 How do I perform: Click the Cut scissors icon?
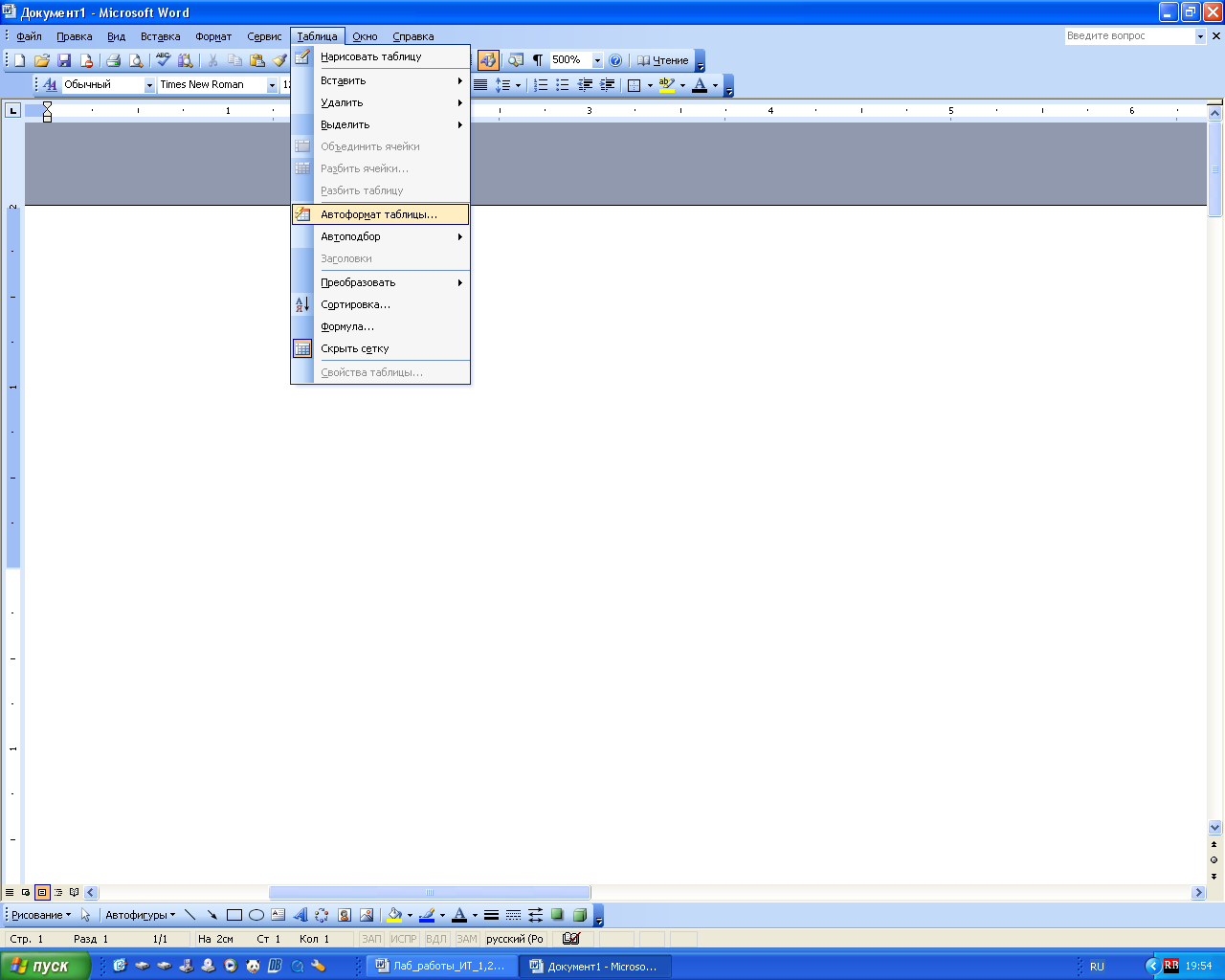coord(212,60)
